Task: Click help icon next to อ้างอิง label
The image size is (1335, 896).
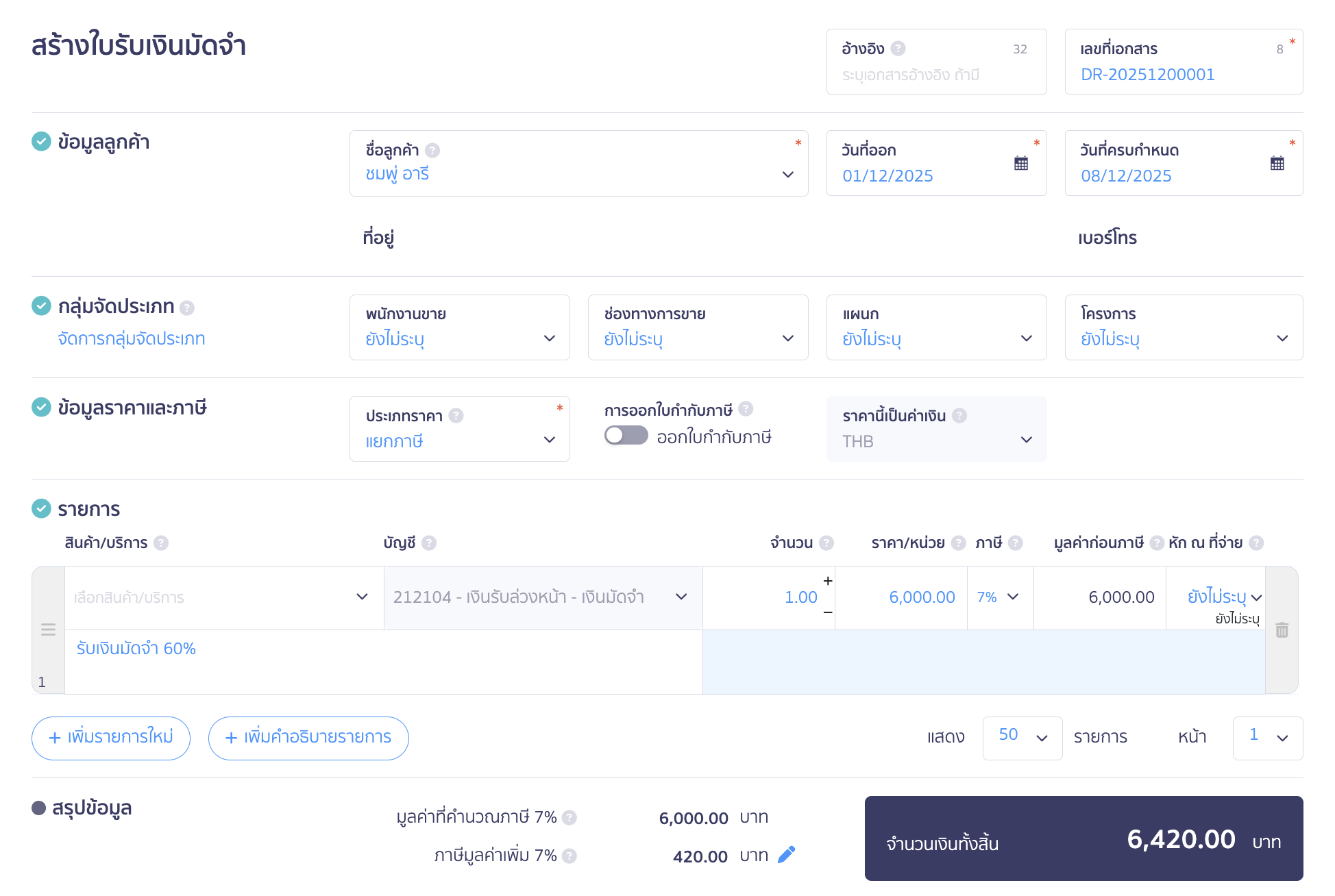Action: pos(898,49)
